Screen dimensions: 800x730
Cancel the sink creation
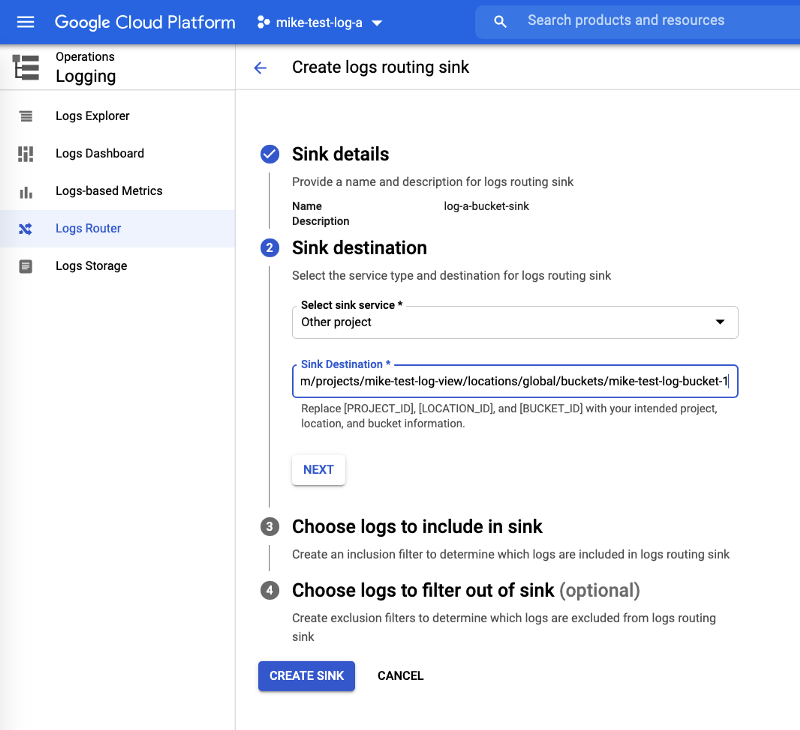(401, 676)
